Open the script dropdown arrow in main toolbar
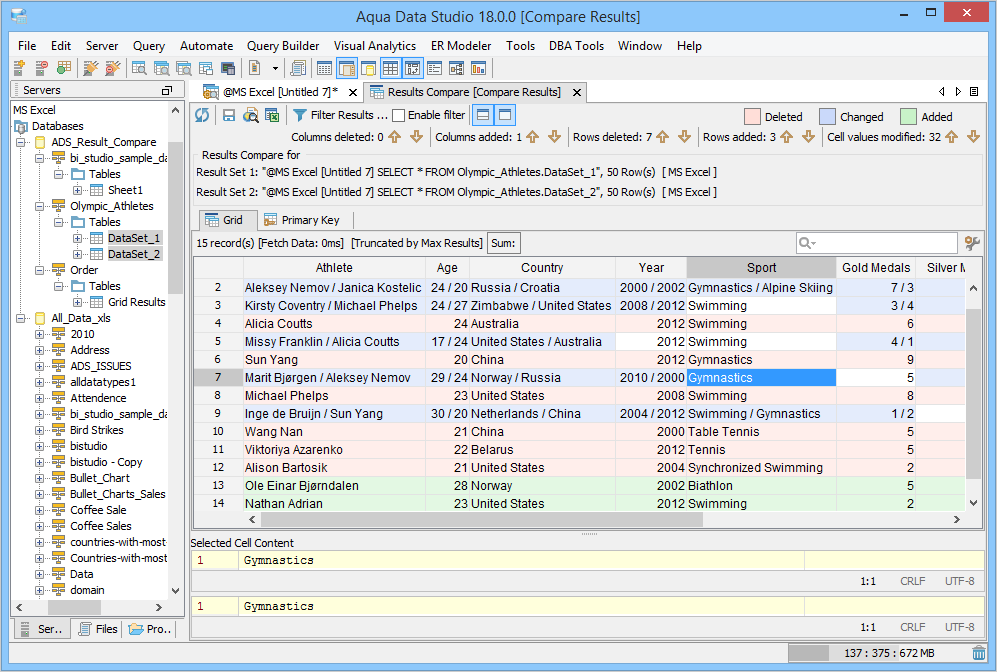This screenshot has height=672, width=997. pos(275,68)
